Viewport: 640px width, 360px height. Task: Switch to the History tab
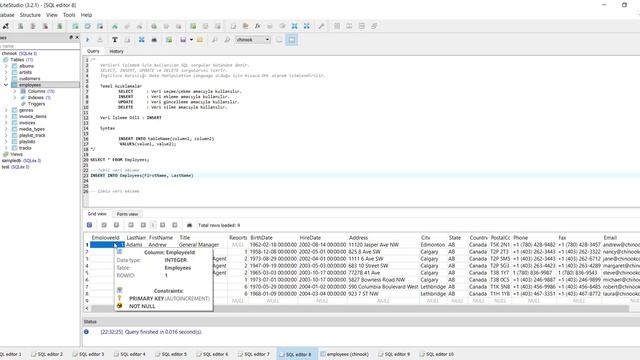116,51
